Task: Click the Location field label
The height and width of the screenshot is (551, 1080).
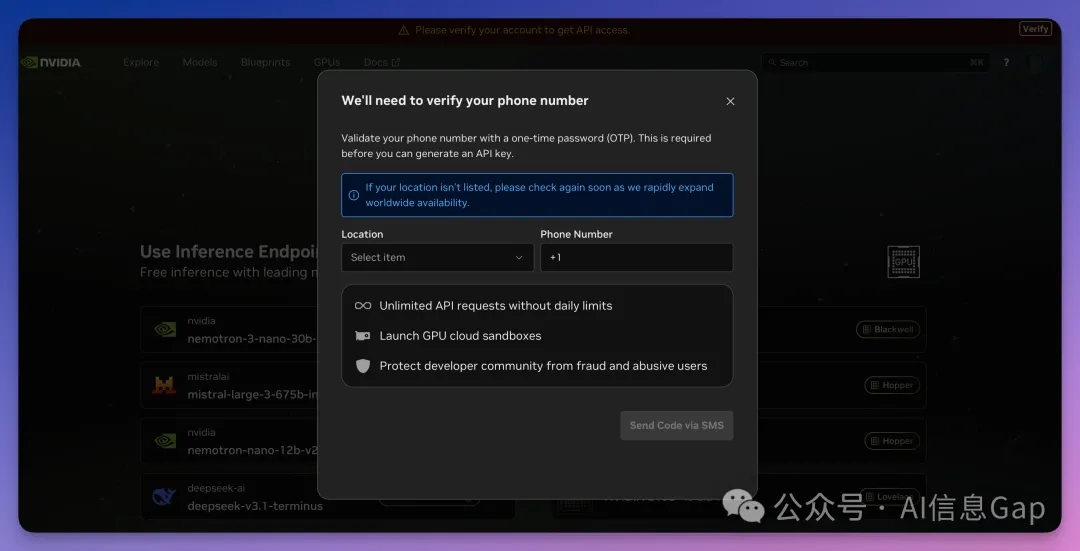Action: pos(362,234)
